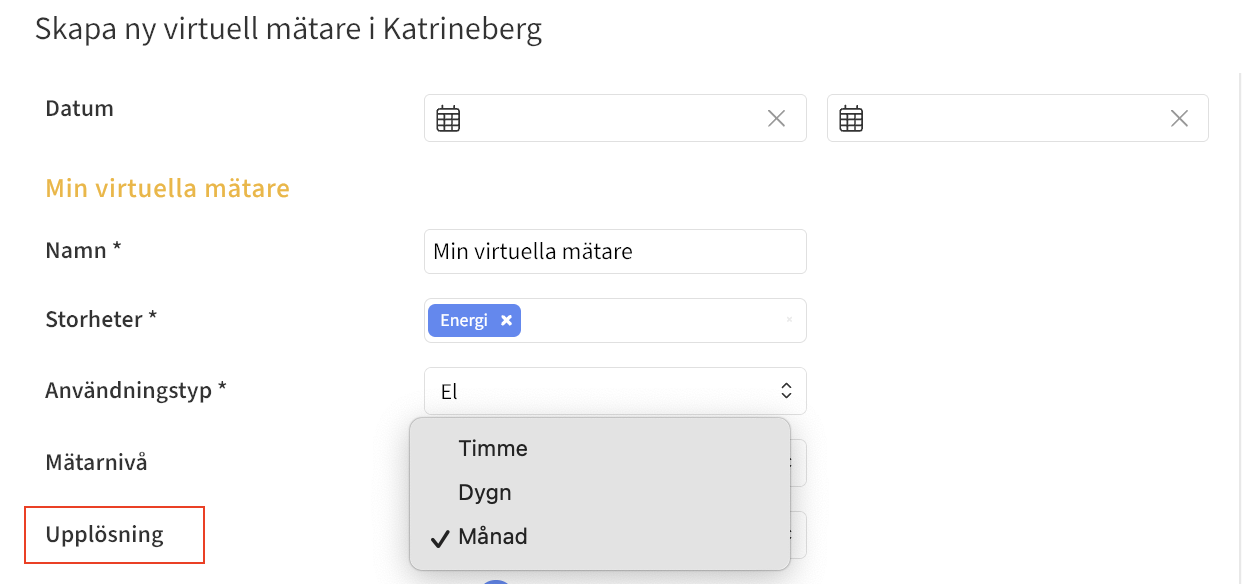1242x584 pixels.
Task: Clear the second Datum field with its X
Action: click(1179, 119)
